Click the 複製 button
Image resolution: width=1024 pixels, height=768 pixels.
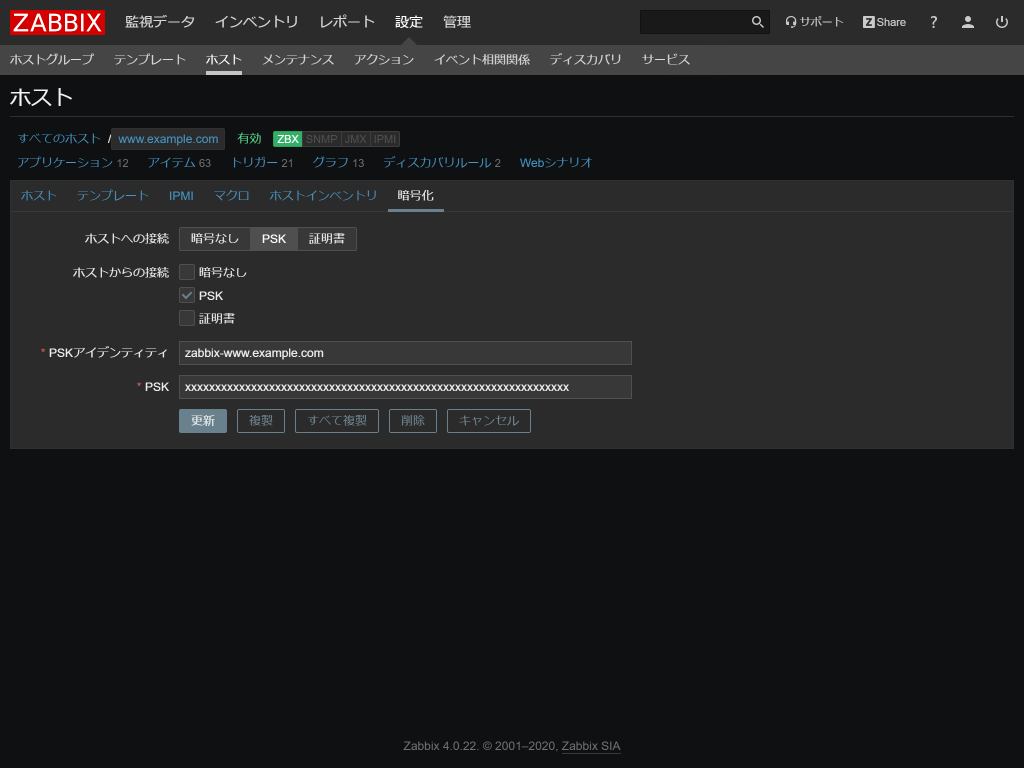pos(261,421)
